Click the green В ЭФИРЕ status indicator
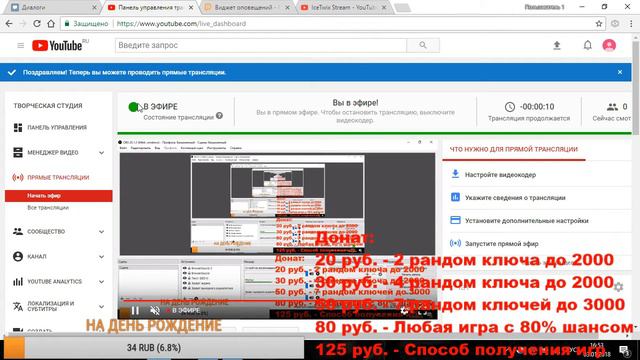The width and height of the screenshot is (640, 360). (x=133, y=107)
